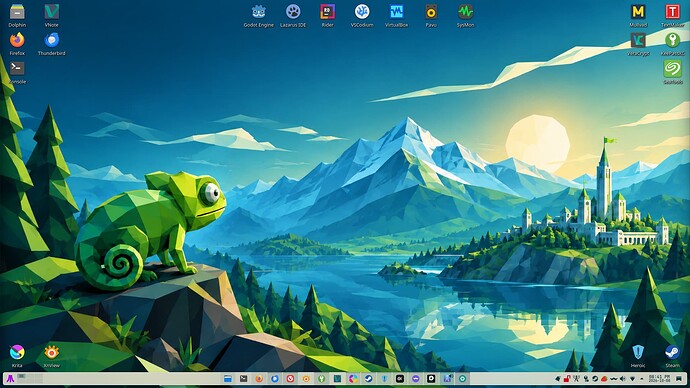Image resolution: width=690 pixels, height=388 pixels.
Task: Open the network Wi-Fi tray icon
Action: coord(632,378)
